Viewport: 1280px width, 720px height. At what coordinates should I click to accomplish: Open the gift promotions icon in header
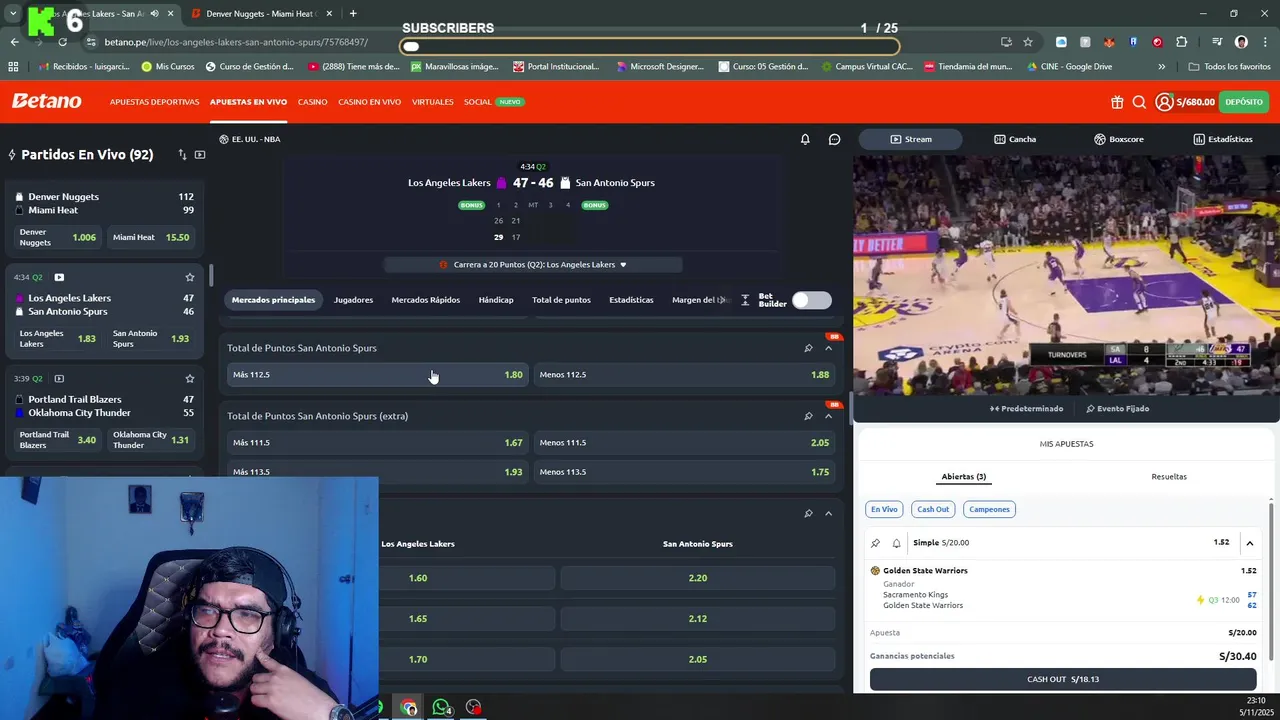point(1117,102)
